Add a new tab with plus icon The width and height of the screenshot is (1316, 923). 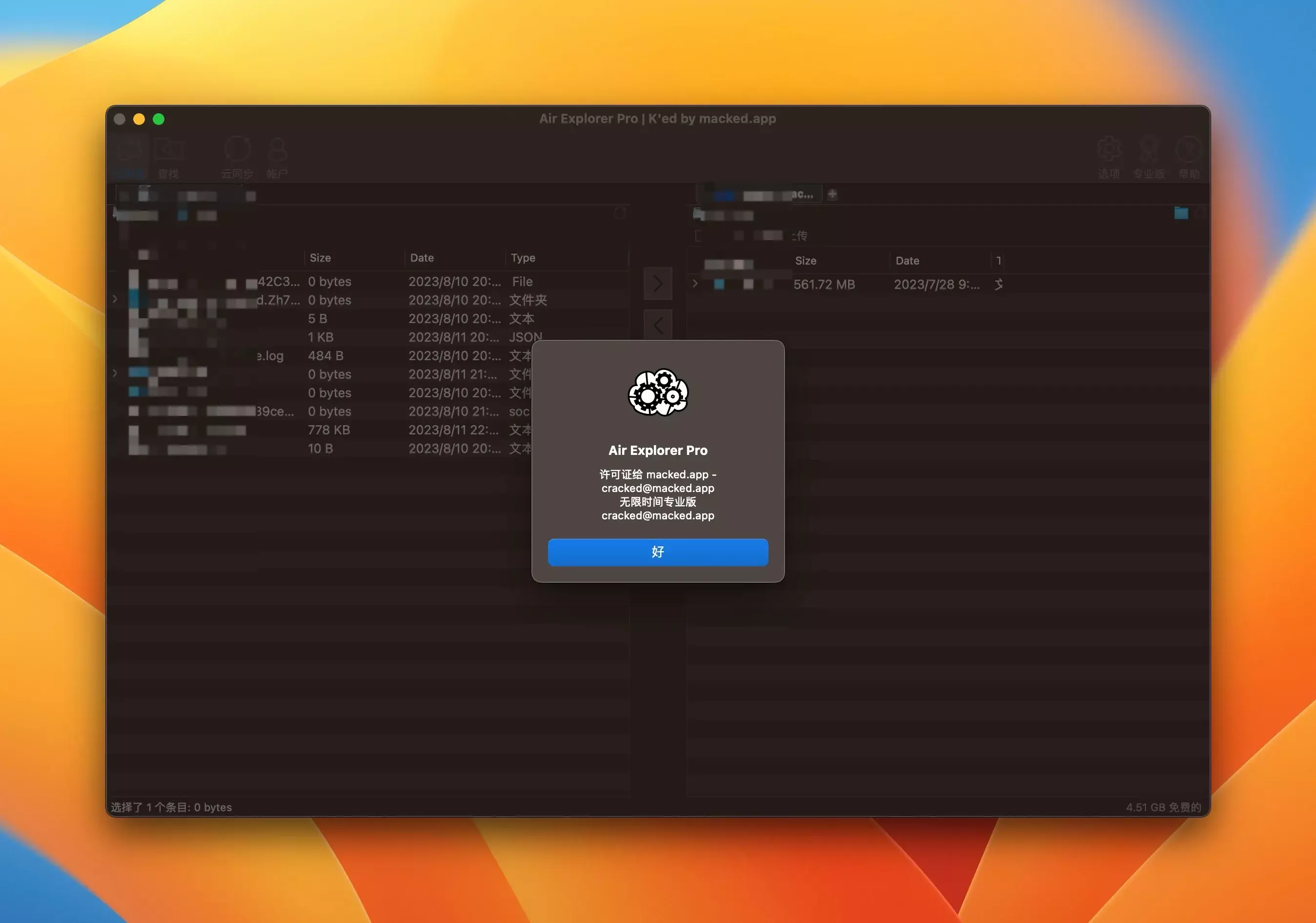832,194
